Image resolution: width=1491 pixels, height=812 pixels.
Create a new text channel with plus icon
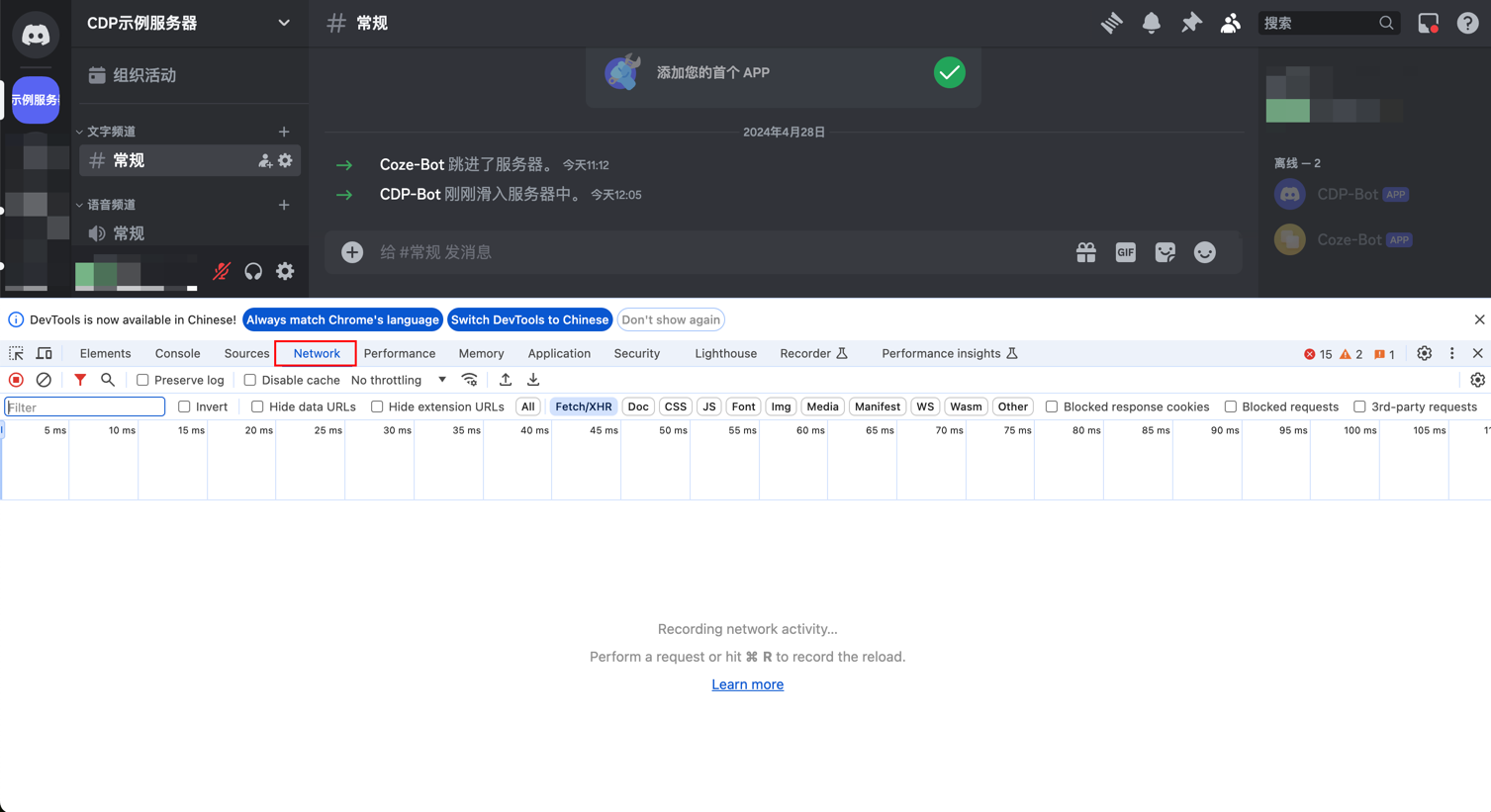[x=284, y=132]
